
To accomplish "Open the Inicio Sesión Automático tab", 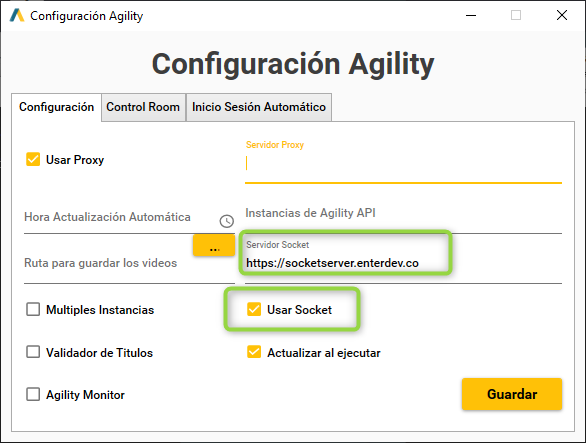I will coord(259,107).
